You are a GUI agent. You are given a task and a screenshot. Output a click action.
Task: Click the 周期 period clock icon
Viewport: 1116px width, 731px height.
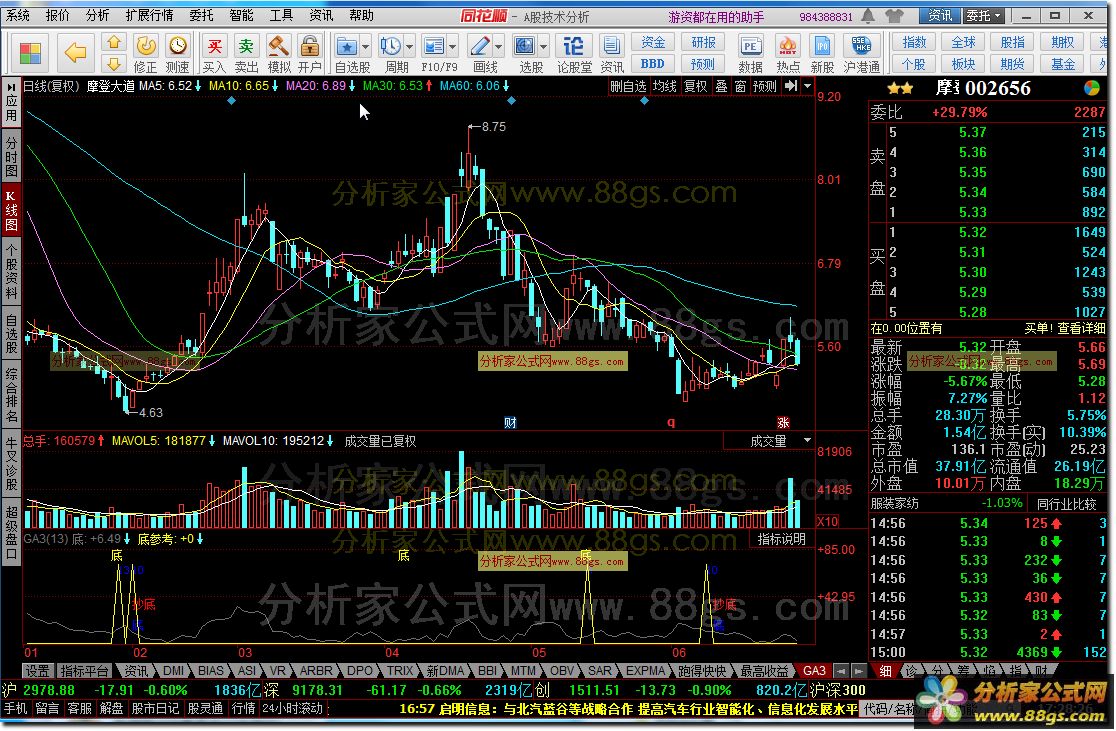[x=390, y=47]
